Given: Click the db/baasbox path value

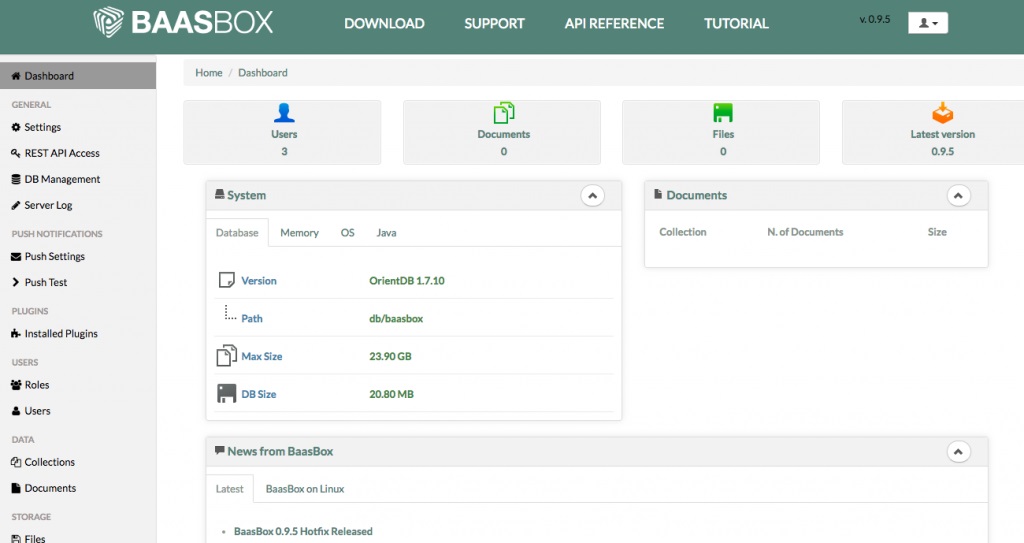Looking at the screenshot, I should click(396, 318).
